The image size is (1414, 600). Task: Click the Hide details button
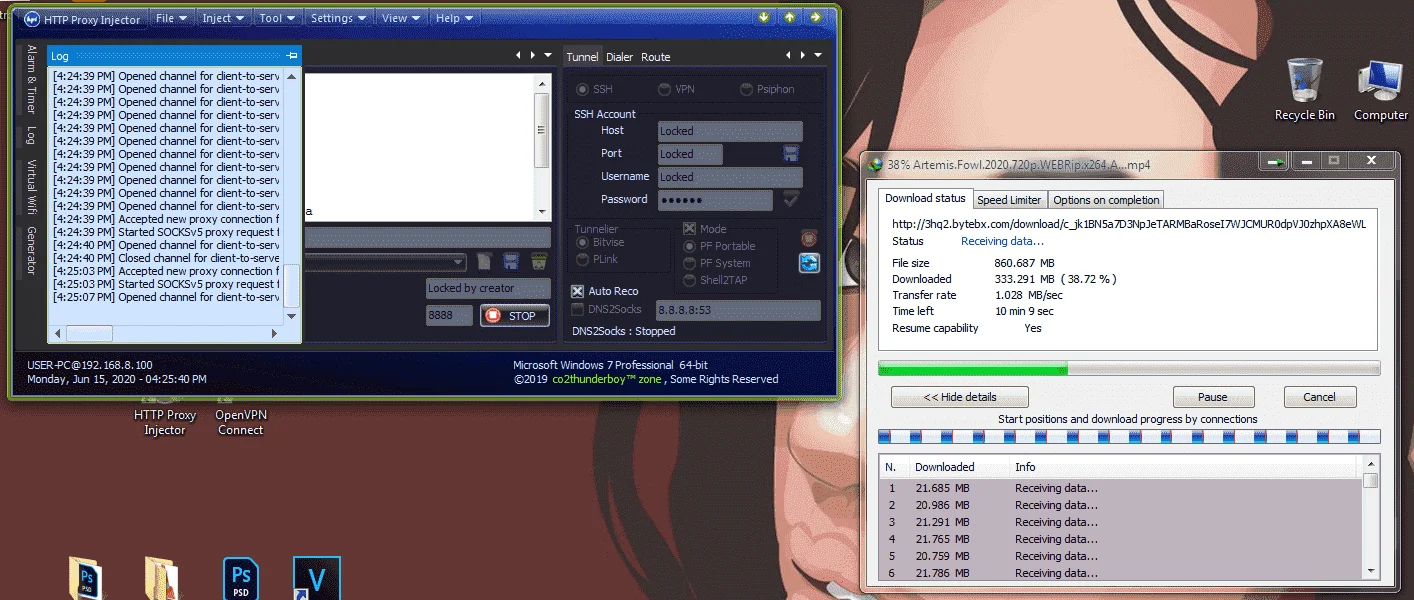coord(959,397)
